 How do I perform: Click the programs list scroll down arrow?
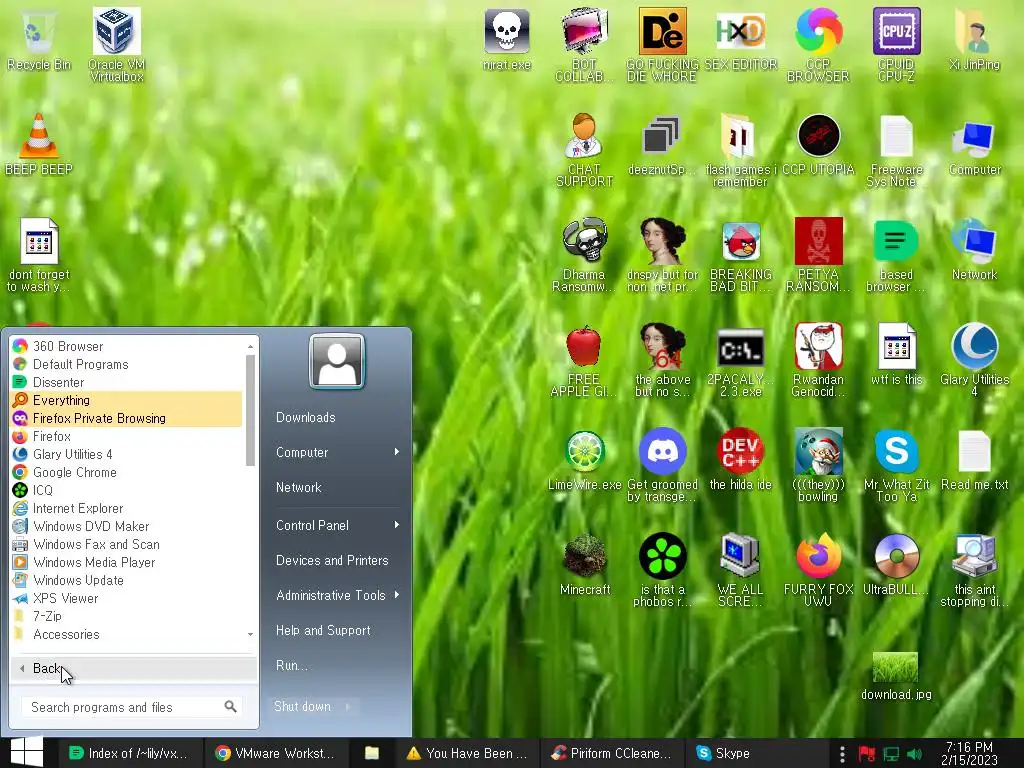250,634
